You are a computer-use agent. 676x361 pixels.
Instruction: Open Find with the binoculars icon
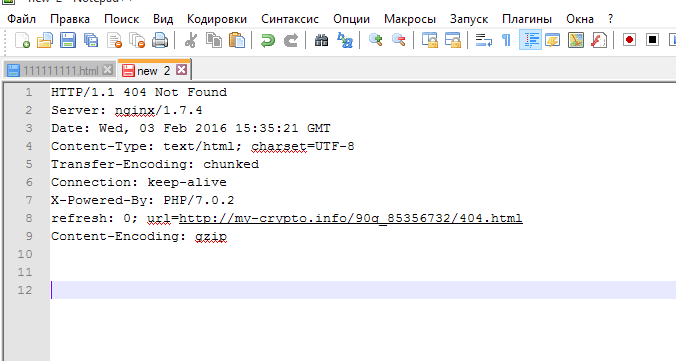click(322, 40)
